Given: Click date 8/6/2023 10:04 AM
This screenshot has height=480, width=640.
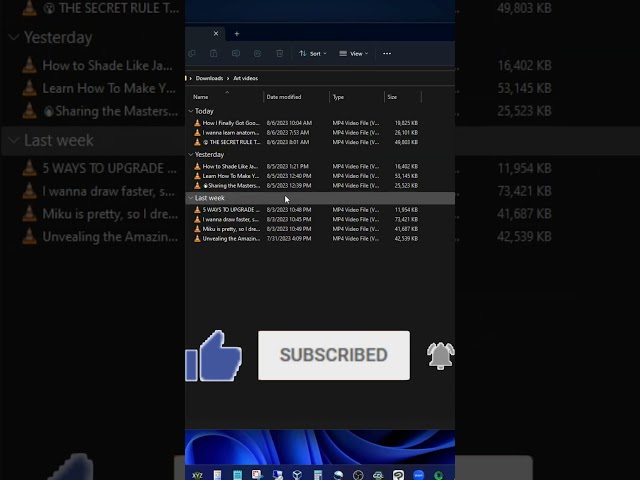Looking at the screenshot, I should coord(289,123).
